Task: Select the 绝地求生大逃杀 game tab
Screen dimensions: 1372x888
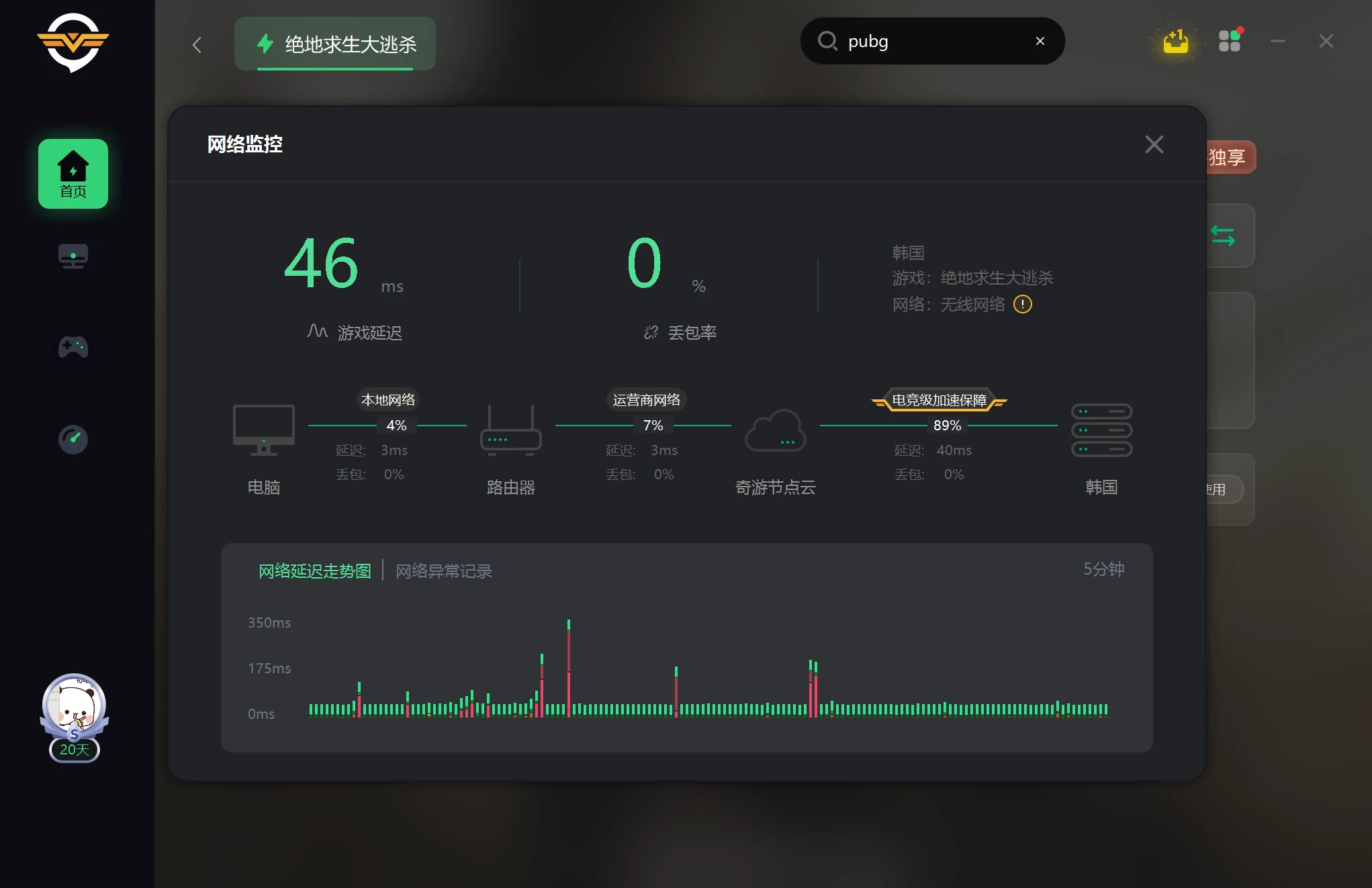Action: pyautogui.click(x=335, y=44)
